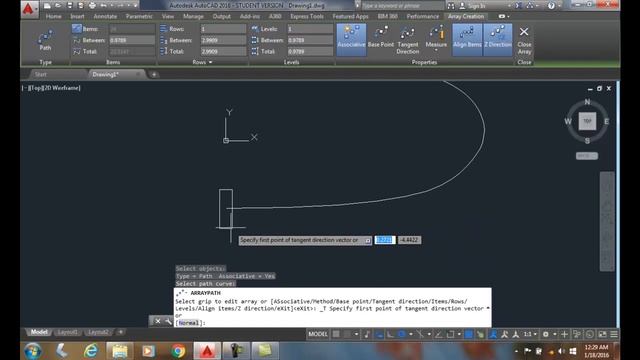This screenshot has width=640, height=360.
Task: Click the Save quick access icon
Action: coord(69,6)
